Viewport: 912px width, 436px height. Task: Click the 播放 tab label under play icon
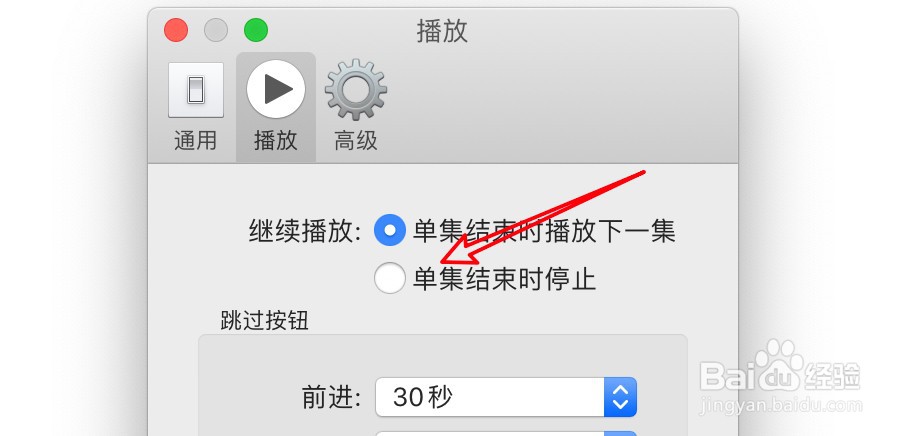point(276,141)
